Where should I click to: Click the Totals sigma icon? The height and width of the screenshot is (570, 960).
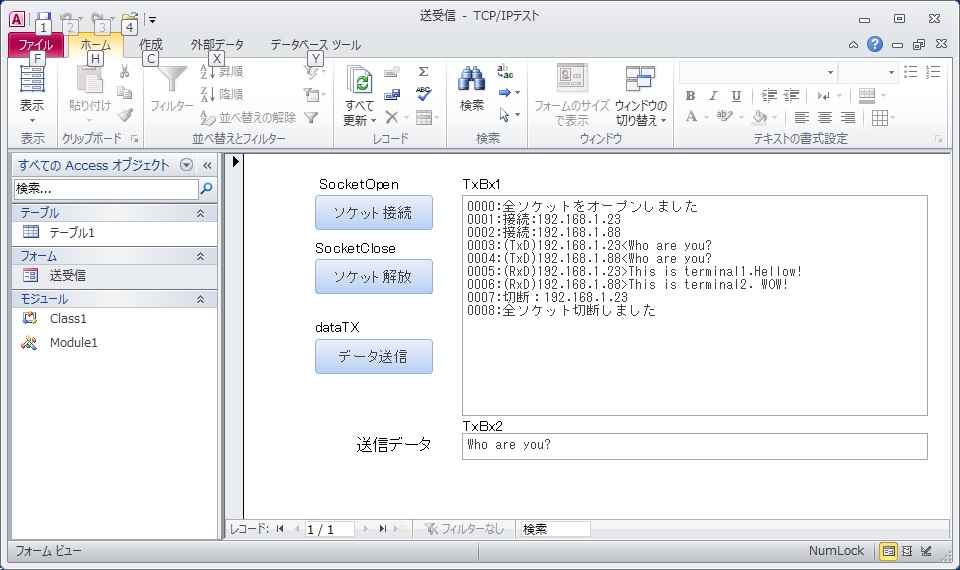[x=423, y=72]
